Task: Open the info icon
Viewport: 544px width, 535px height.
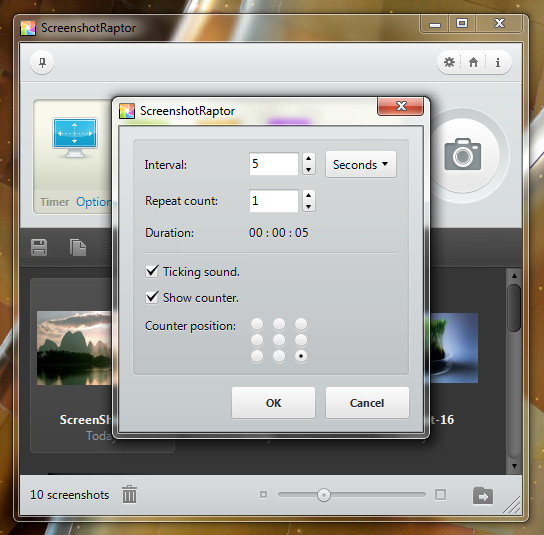Action: [498, 62]
